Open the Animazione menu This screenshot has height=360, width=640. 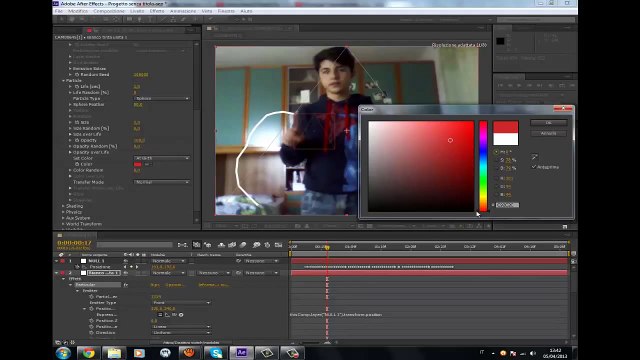(183, 11)
